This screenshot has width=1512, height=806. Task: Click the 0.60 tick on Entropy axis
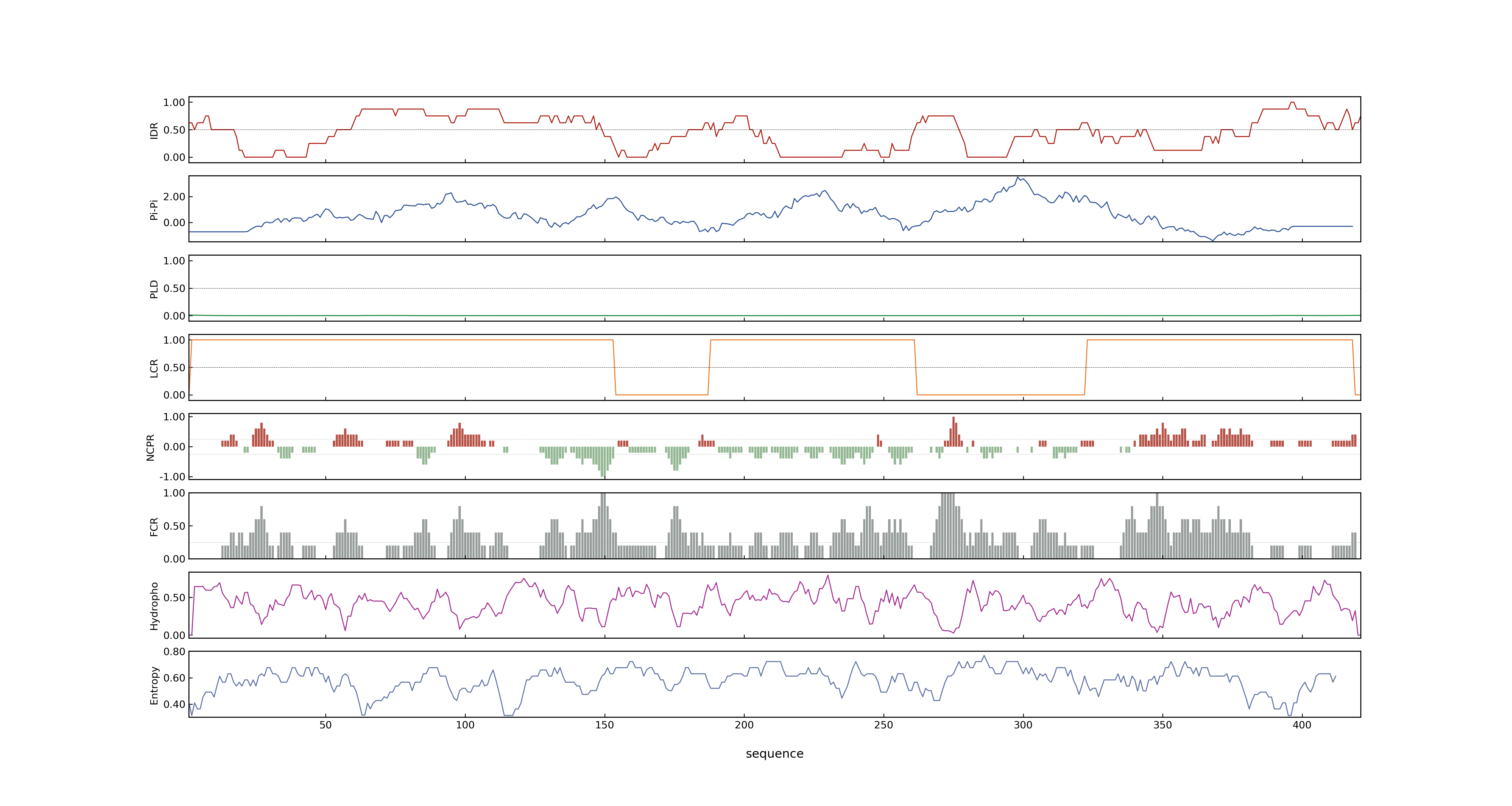[x=174, y=678]
